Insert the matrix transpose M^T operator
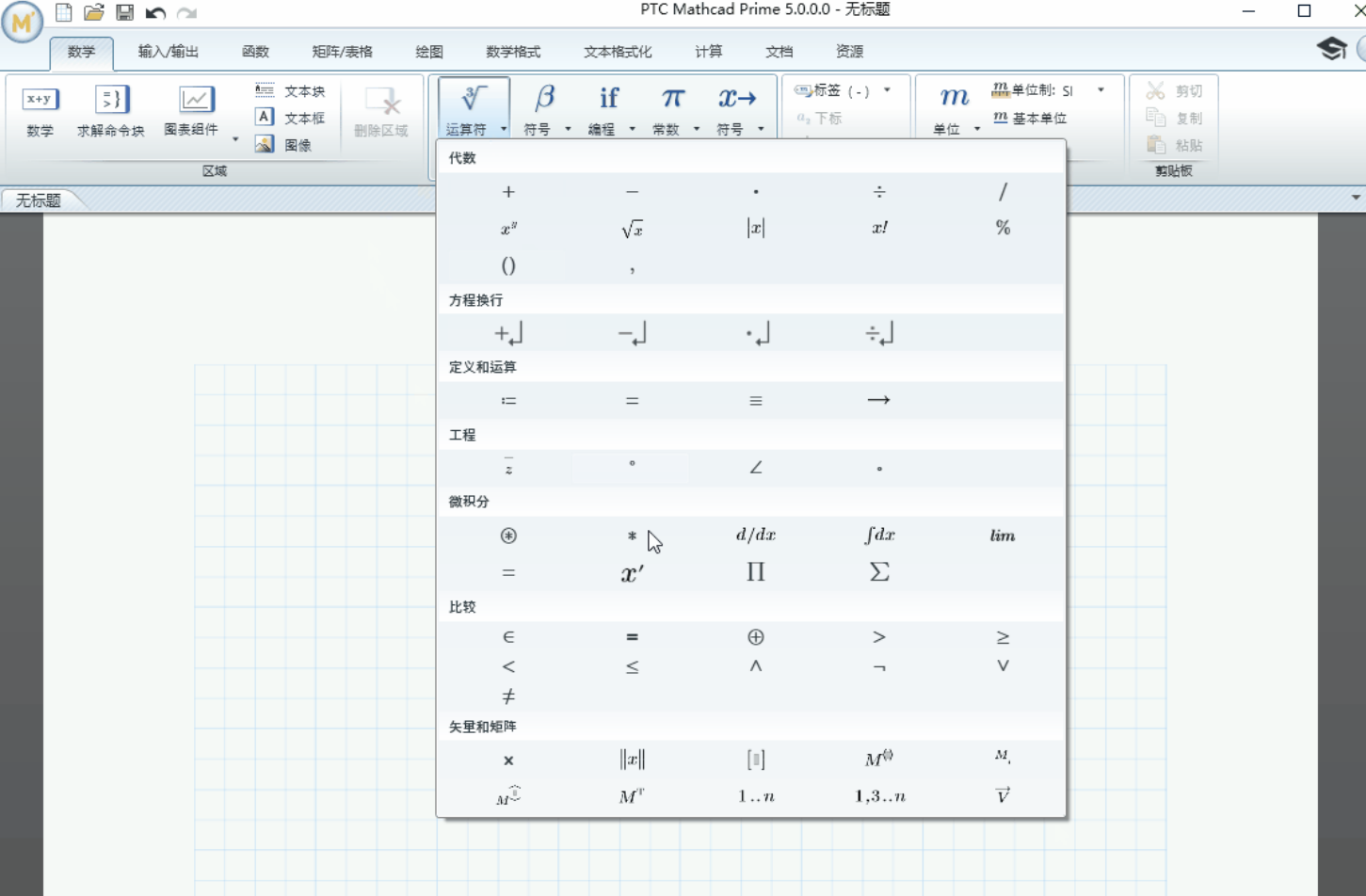Viewport: 1366px width, 896px height. [632, 796]
